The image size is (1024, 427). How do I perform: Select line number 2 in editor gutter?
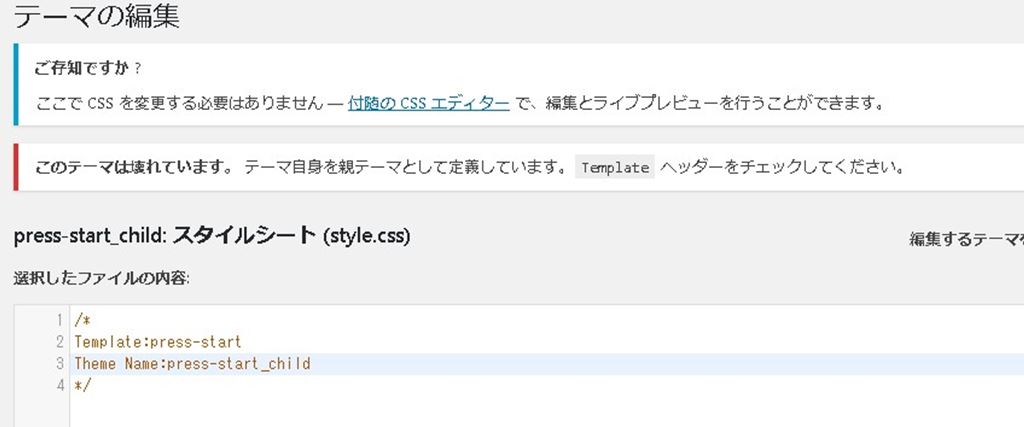[61, 342]
